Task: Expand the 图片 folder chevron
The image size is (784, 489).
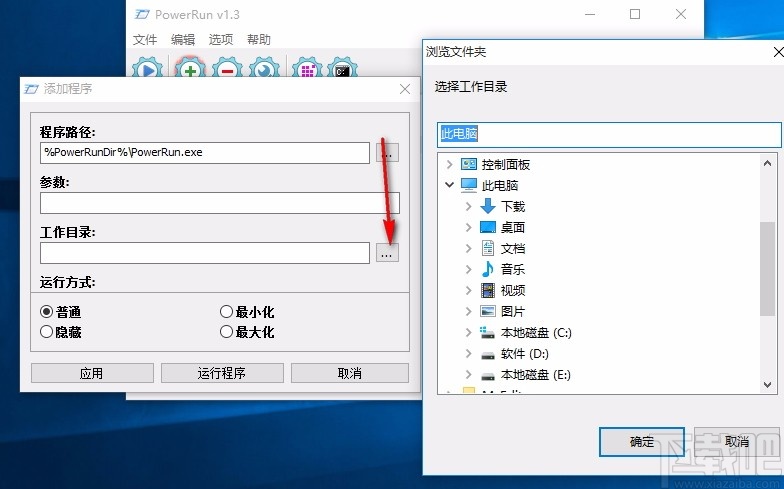Action: (x=468, y=311)
